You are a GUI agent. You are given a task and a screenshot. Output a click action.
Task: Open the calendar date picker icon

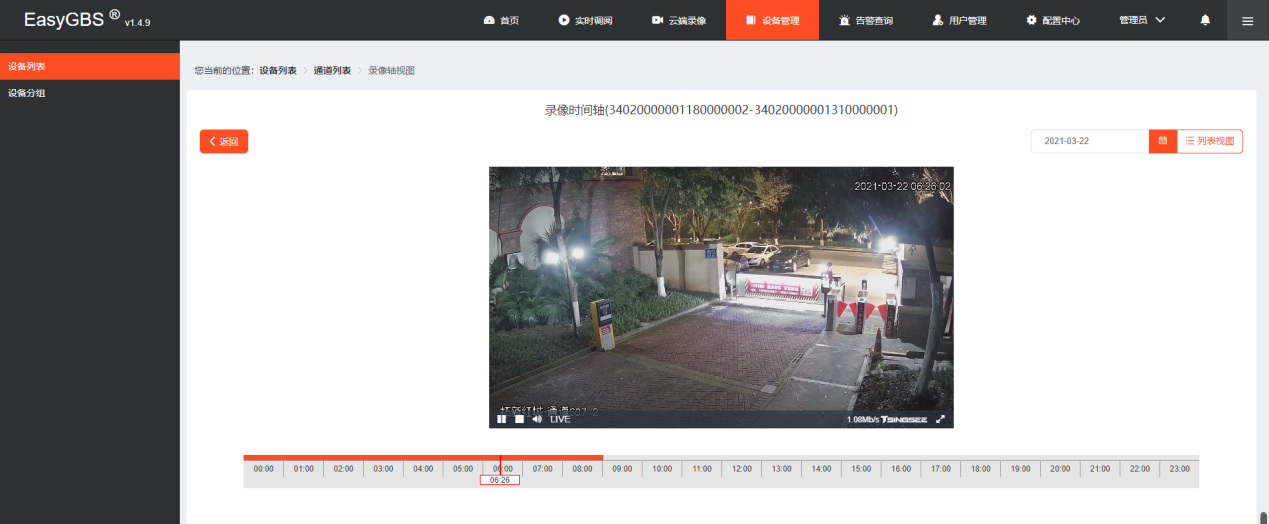point(1163,141)
